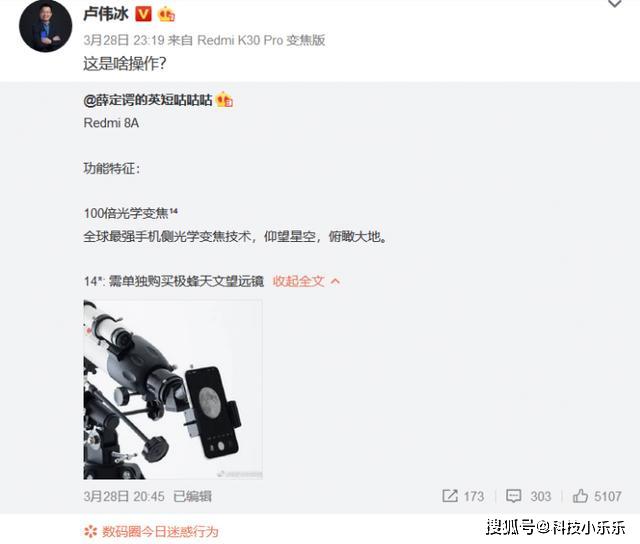
Task: Click the badge icon next to 薛定谔的英短咕咕咕
Action: point(224,100)
